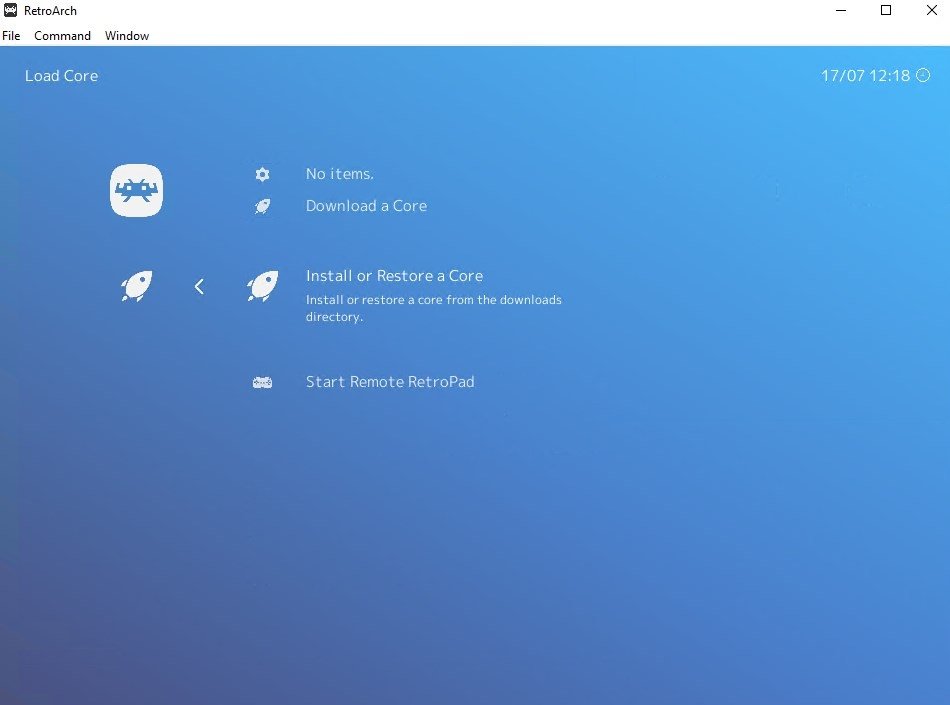Click the rocket icon beside Download a Core
The width and height of the screenshot is (950, 705).
point(262,207)
